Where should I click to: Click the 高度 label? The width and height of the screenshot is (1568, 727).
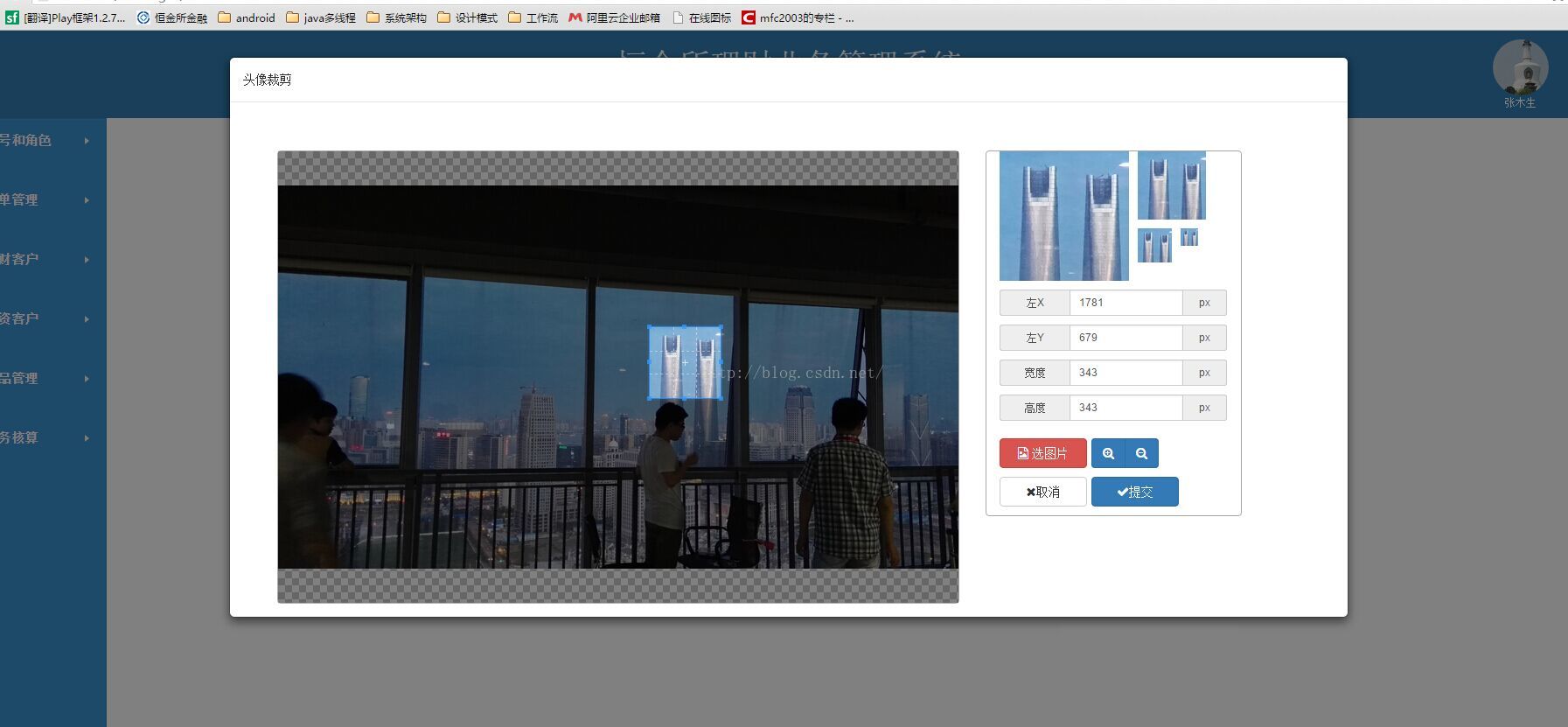click(x=1035, y=408)
